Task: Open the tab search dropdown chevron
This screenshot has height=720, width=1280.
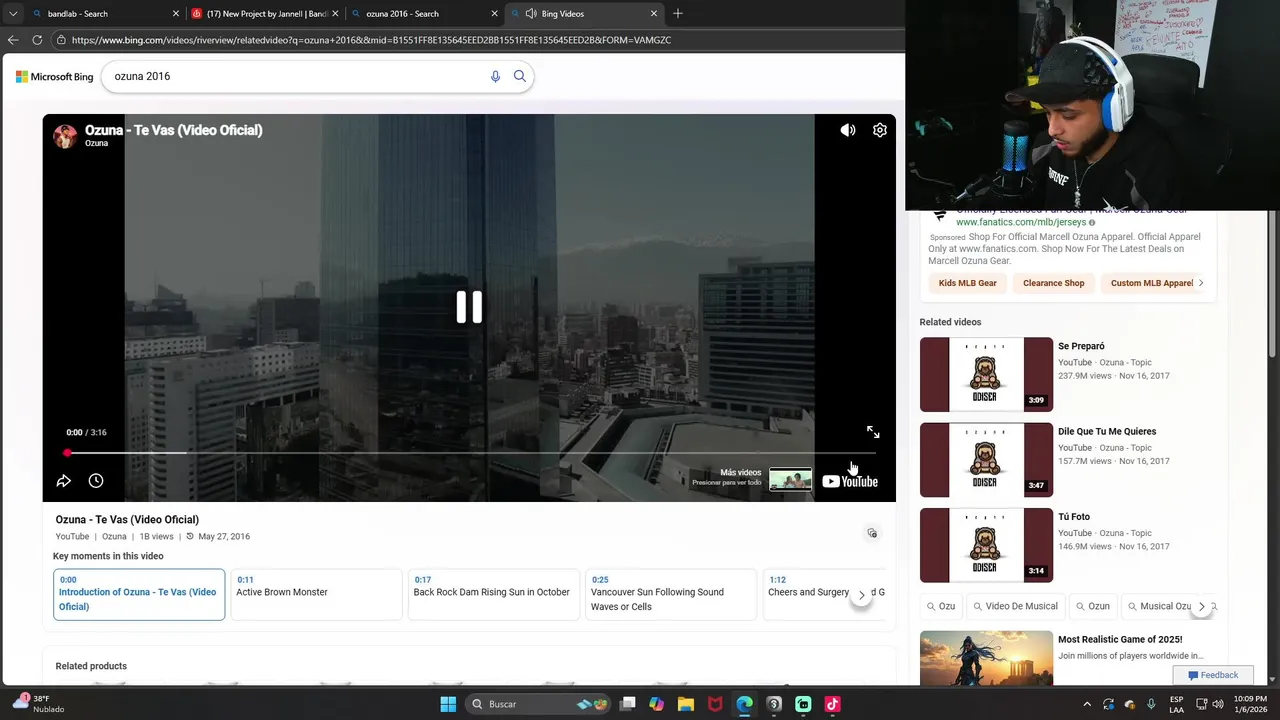Action: pos(13,14)
